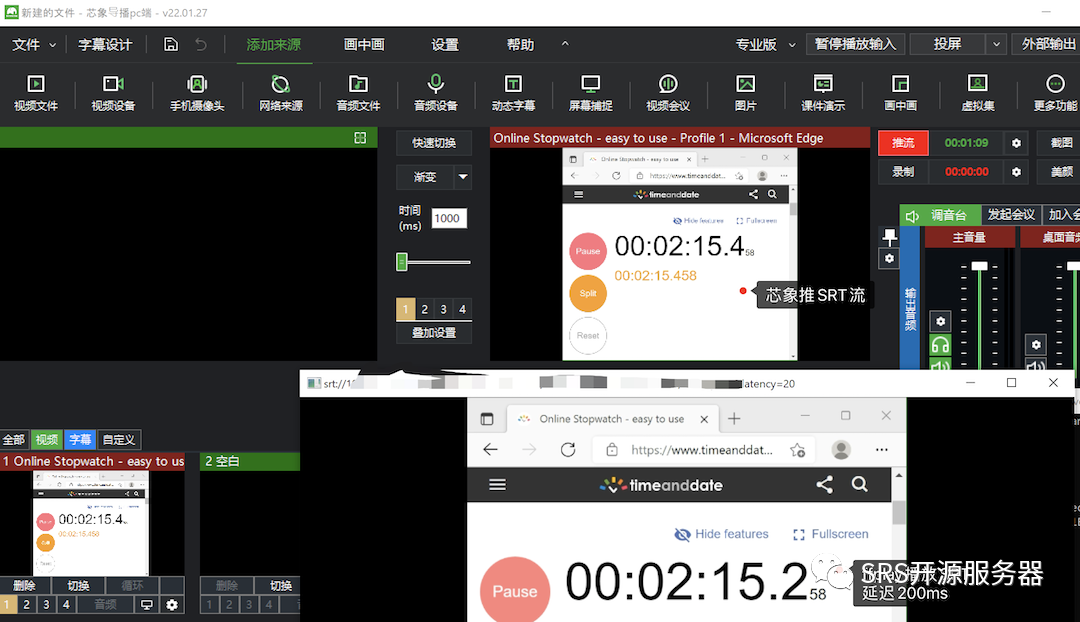Expand the 投屏 dropdown arrow
This screenshot has width=1080, height=622.
[996, 45]
